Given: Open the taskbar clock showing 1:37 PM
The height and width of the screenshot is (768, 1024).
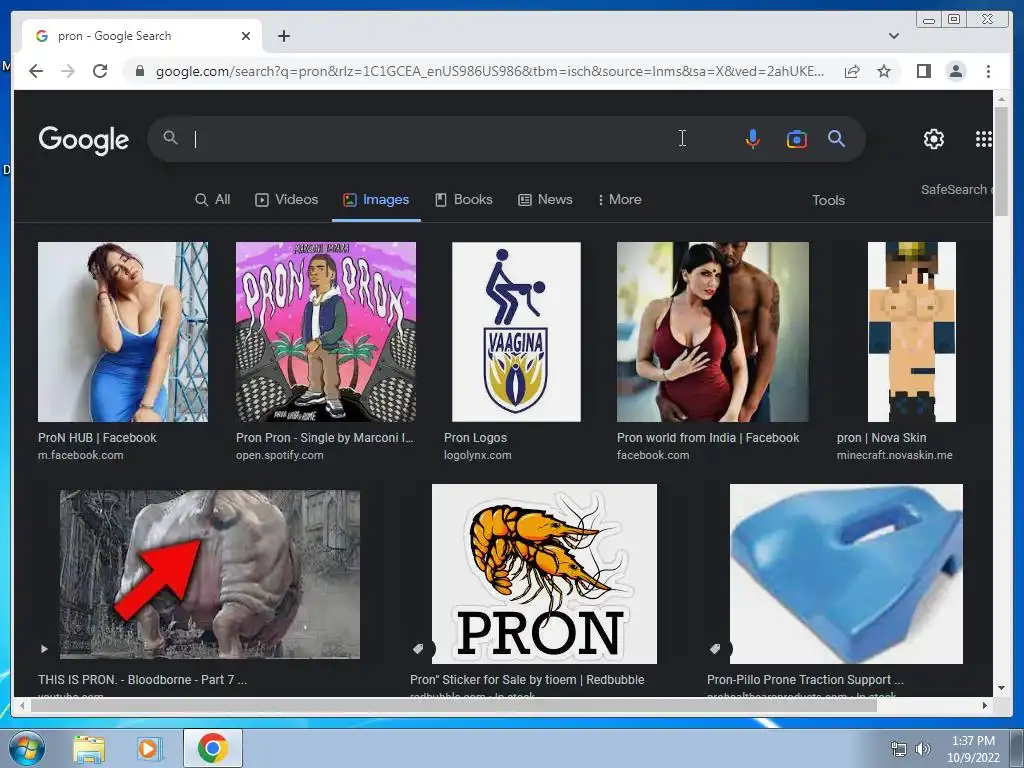Looking at the screenshot, I should click(x=973, y=749).
